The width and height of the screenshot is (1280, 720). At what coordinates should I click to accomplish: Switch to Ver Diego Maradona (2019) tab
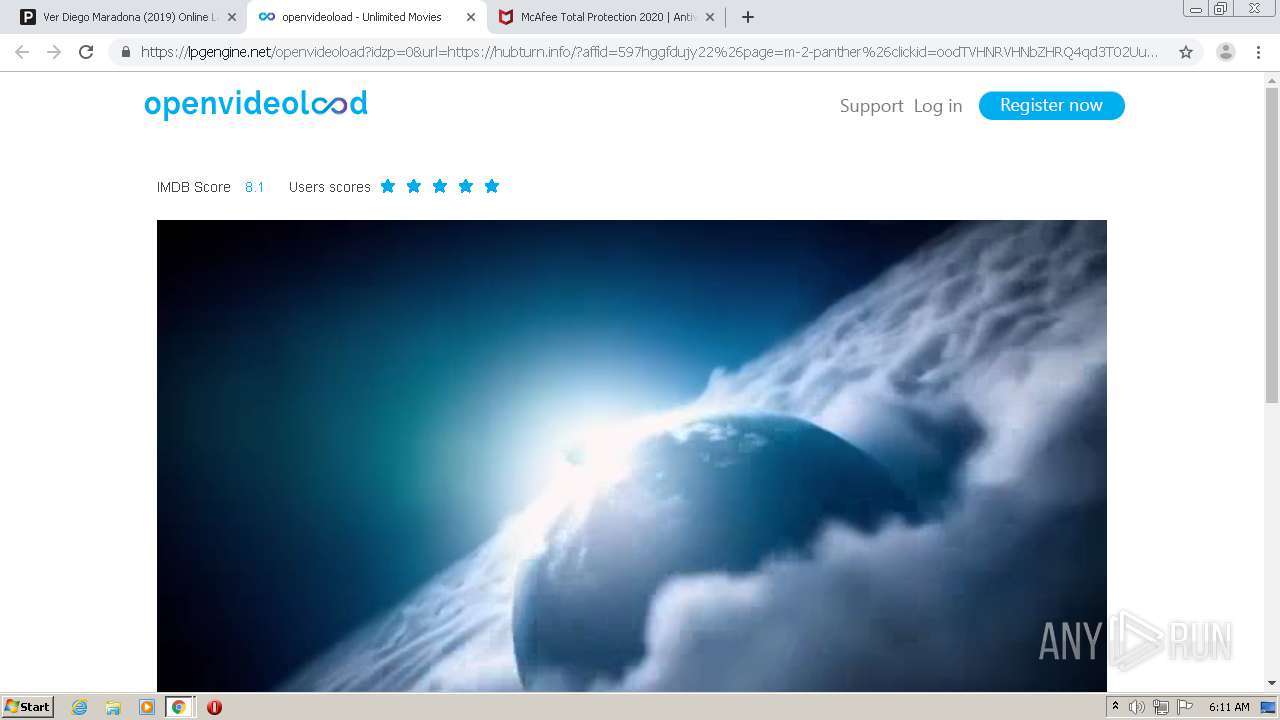click(x=129, y=17)
